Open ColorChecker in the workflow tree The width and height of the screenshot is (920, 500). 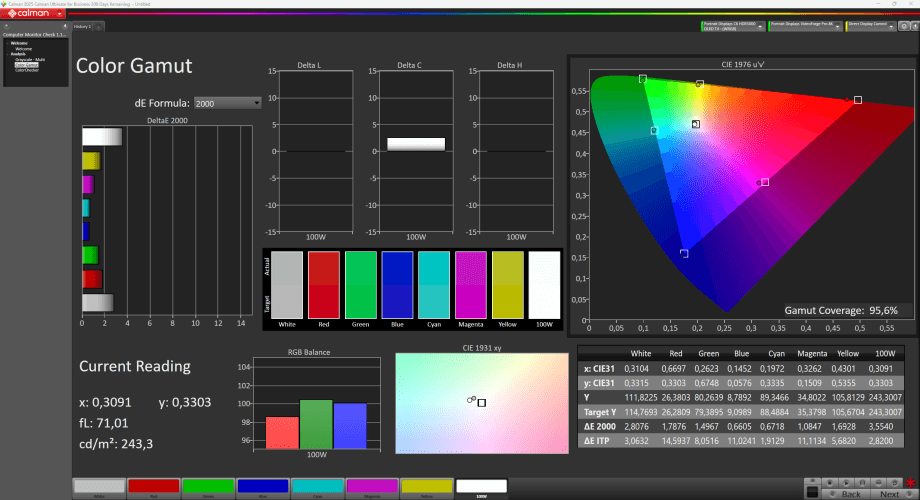(x=26, y=70)
